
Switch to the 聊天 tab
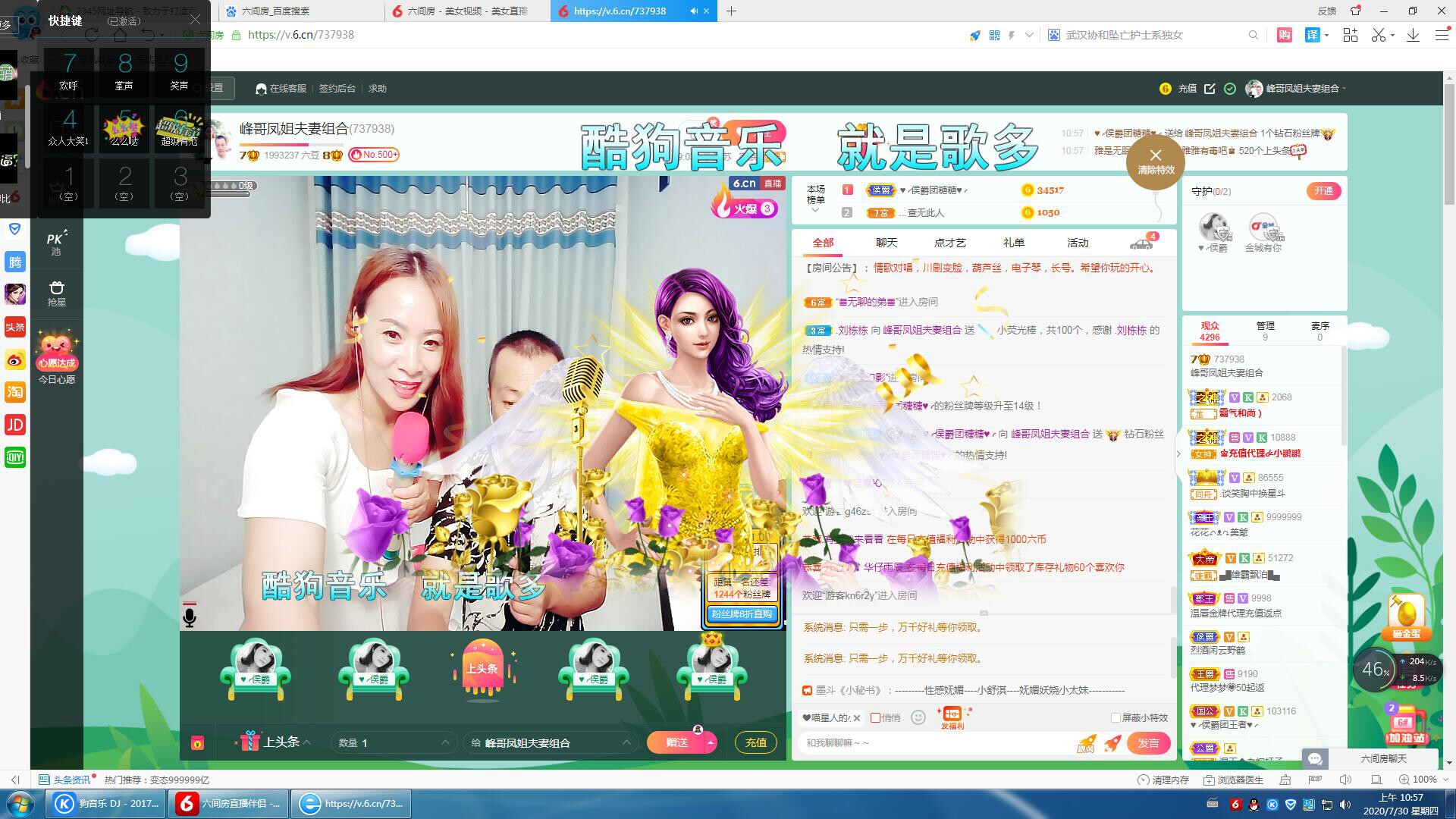coord(886,243)
